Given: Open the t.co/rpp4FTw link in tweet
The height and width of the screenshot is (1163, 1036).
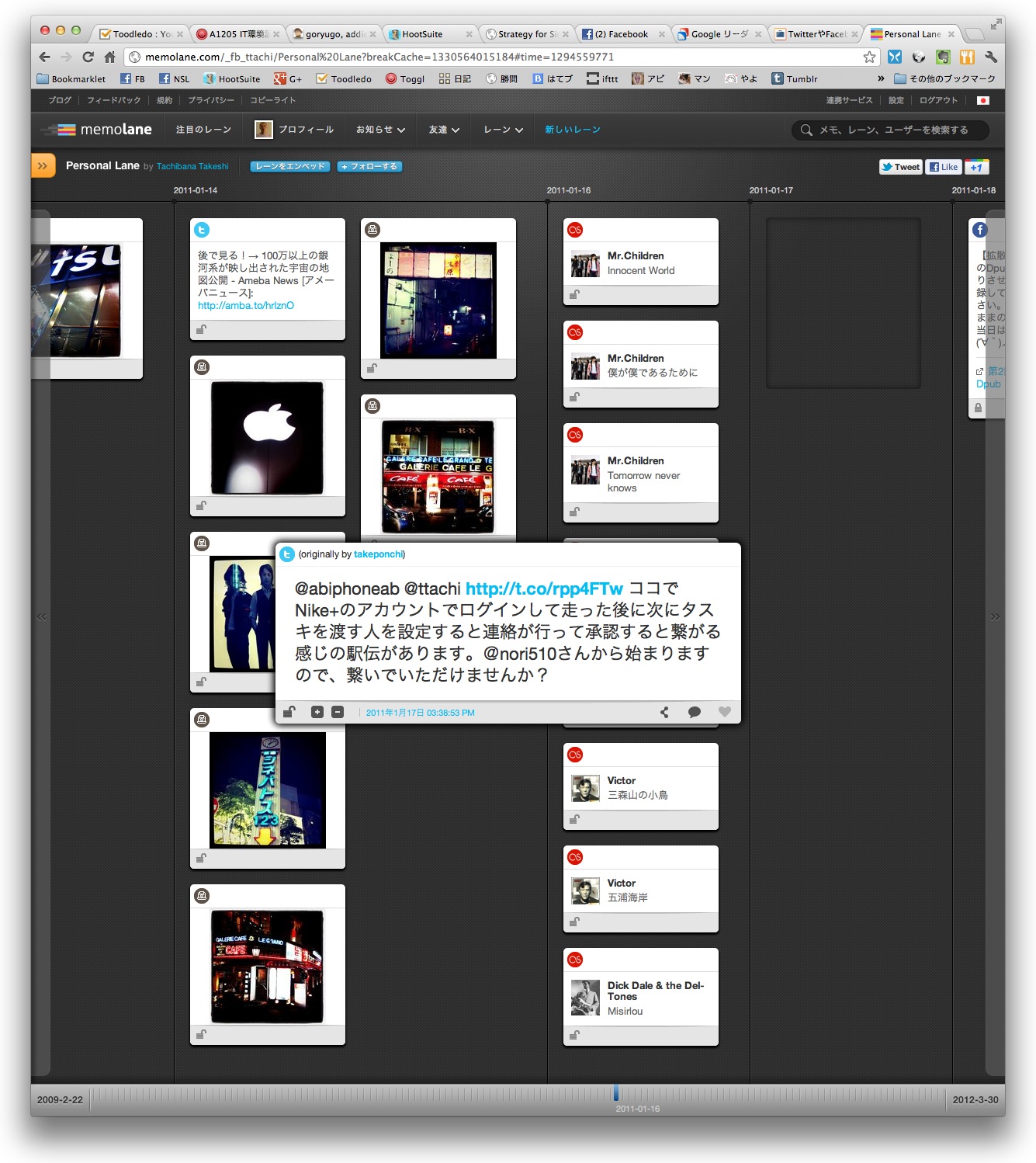Looking at the screenshot, I should click(544, 588).
